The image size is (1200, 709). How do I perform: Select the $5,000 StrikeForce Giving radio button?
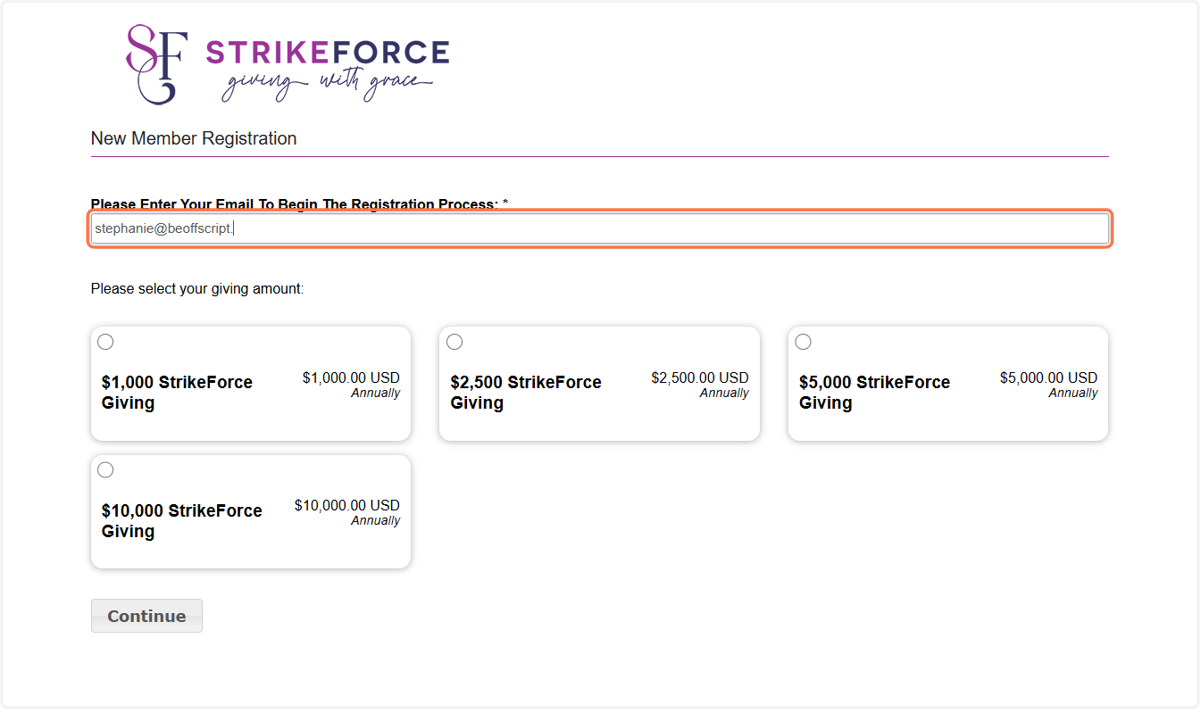pyautogui.click(x=803, y=342)
